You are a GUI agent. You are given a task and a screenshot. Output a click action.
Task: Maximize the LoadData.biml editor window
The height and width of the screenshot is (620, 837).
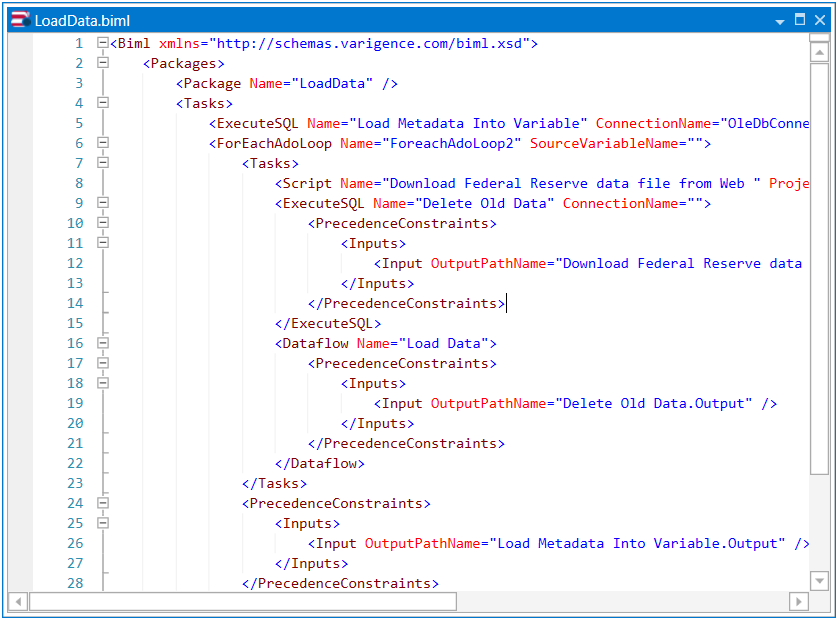tap(800, 19)
